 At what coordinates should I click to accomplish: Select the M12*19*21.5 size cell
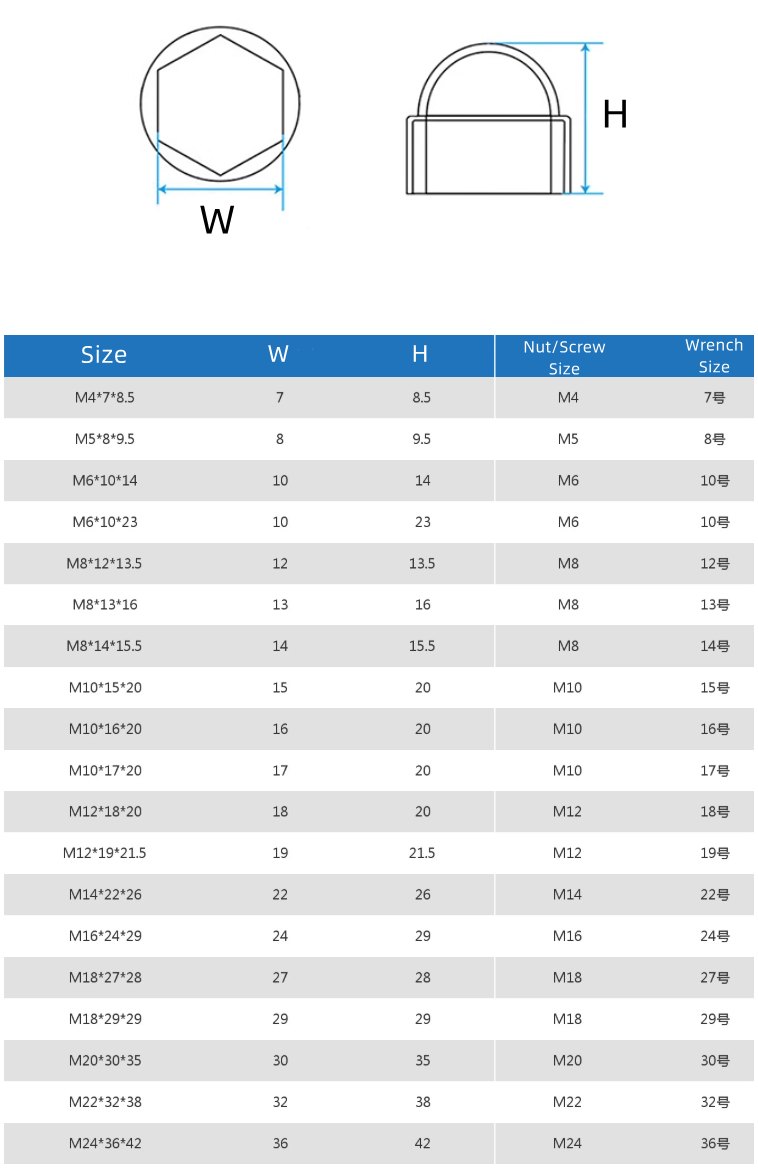click(x=104, y=853)
